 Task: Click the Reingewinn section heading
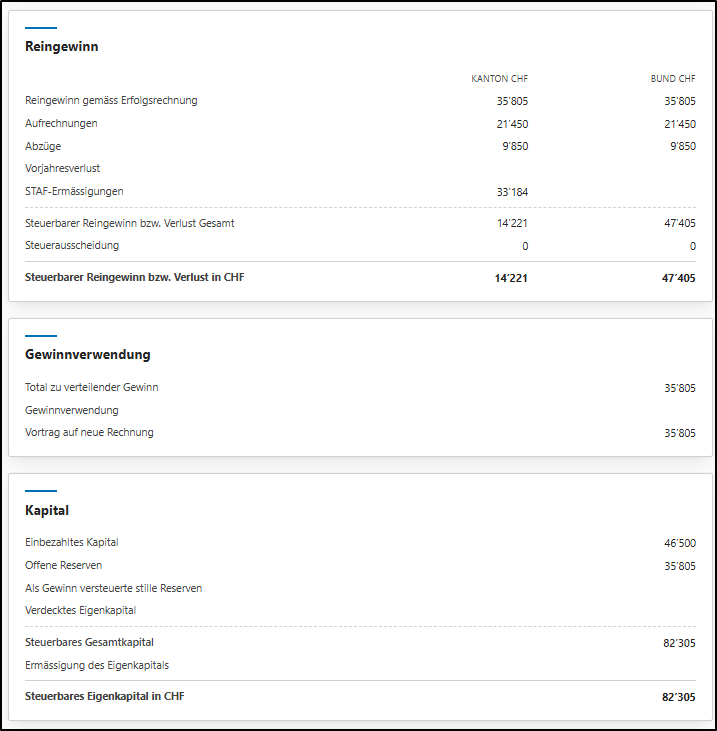click(x=61, y=46)
